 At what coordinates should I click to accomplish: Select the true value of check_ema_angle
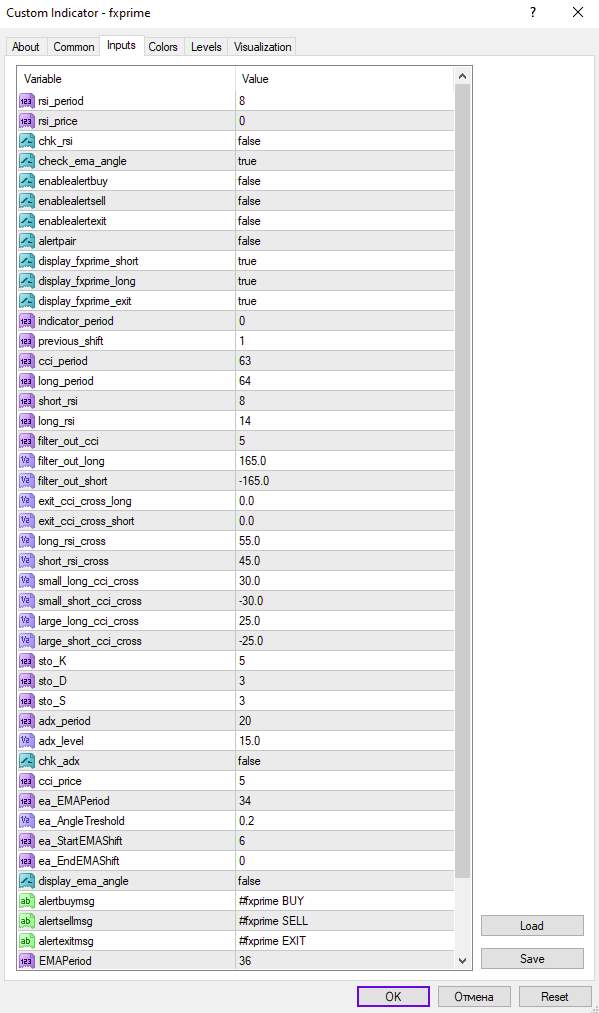(345, 161)
